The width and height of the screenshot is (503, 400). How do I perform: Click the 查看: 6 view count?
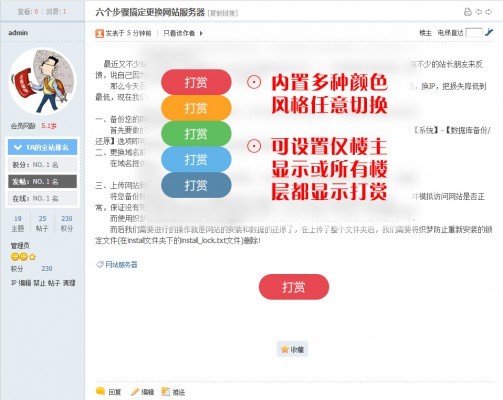tap(28, 12)
